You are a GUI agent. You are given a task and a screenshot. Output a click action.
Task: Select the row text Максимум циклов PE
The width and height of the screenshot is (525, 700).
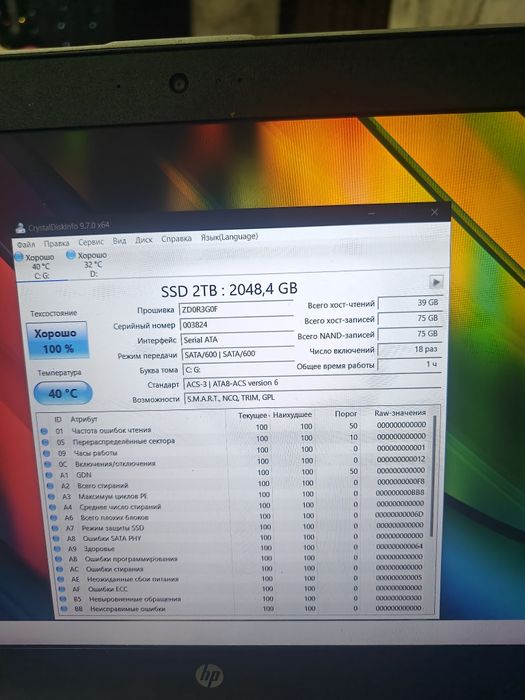tap(112, 496)
